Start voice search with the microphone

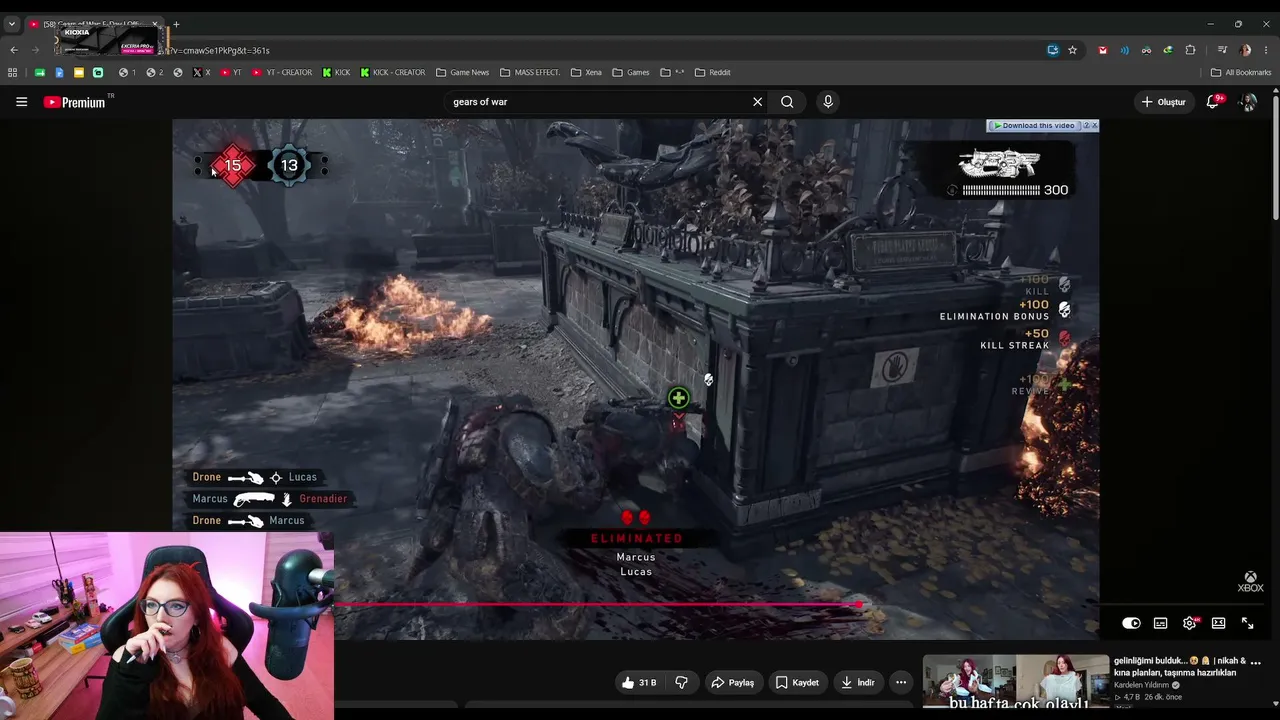tap(827, 101)
